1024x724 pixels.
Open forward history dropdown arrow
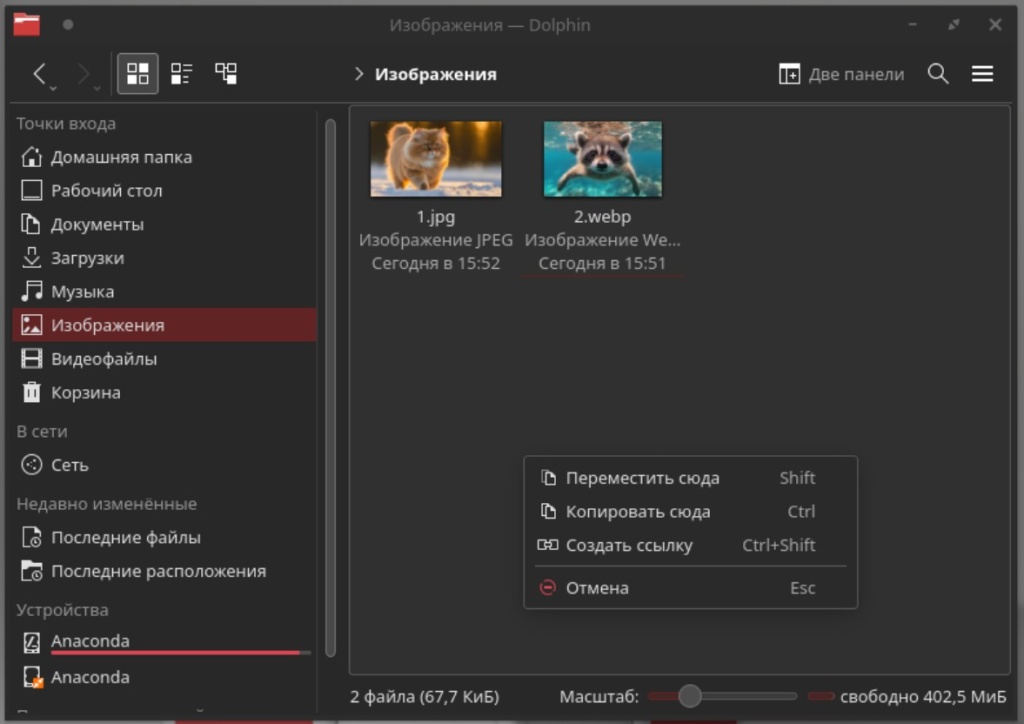[98, 89]
